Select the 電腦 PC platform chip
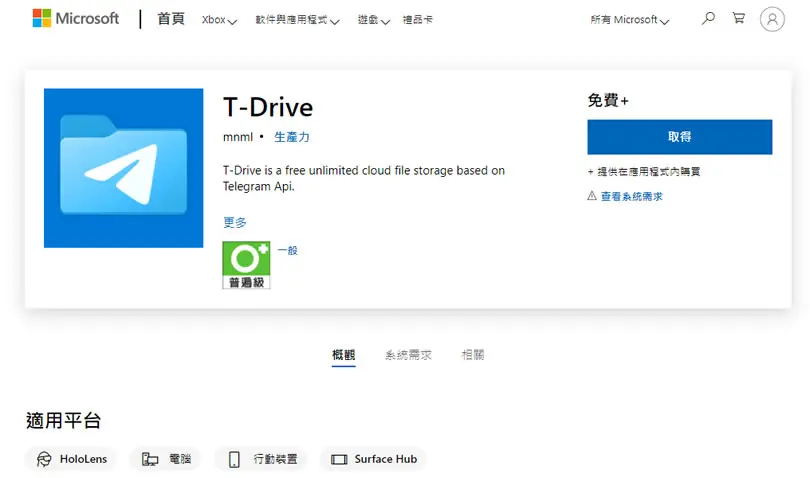This screenshot has height=478, width=810. pyautogui.click(x=165, y=459)
